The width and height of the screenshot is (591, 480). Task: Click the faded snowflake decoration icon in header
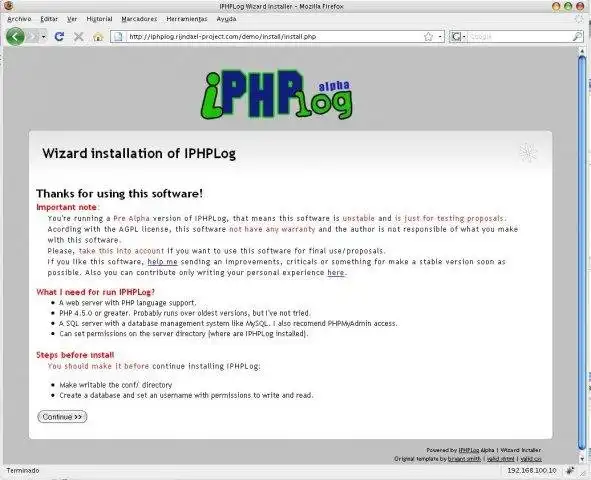tap(528, 153)
